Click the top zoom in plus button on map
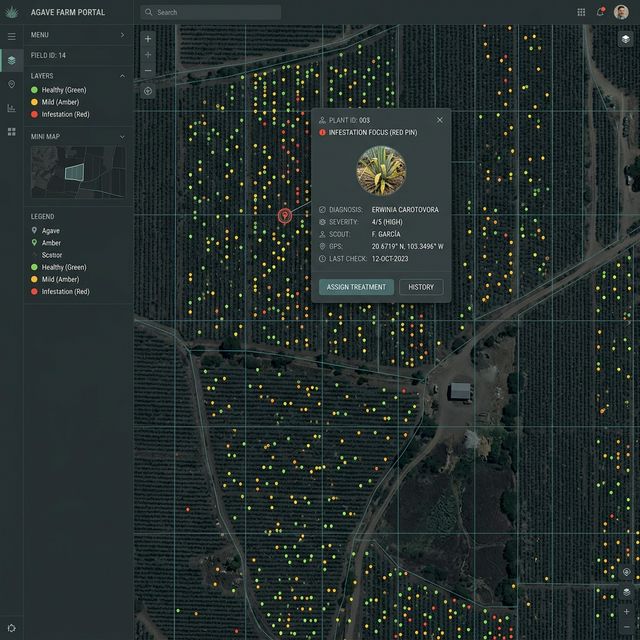The width and height of the screenshot is (640, 640). tap(148, 39)
